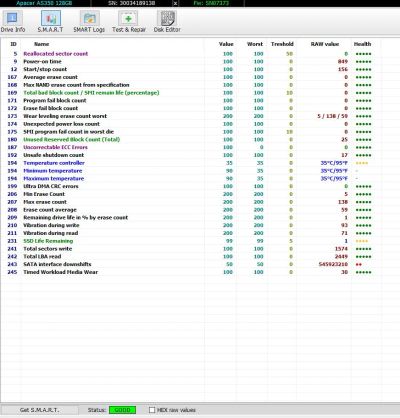Viewport: 400px width, 418px height.
Task: Select the Total sectors write row
Action: 190,249
